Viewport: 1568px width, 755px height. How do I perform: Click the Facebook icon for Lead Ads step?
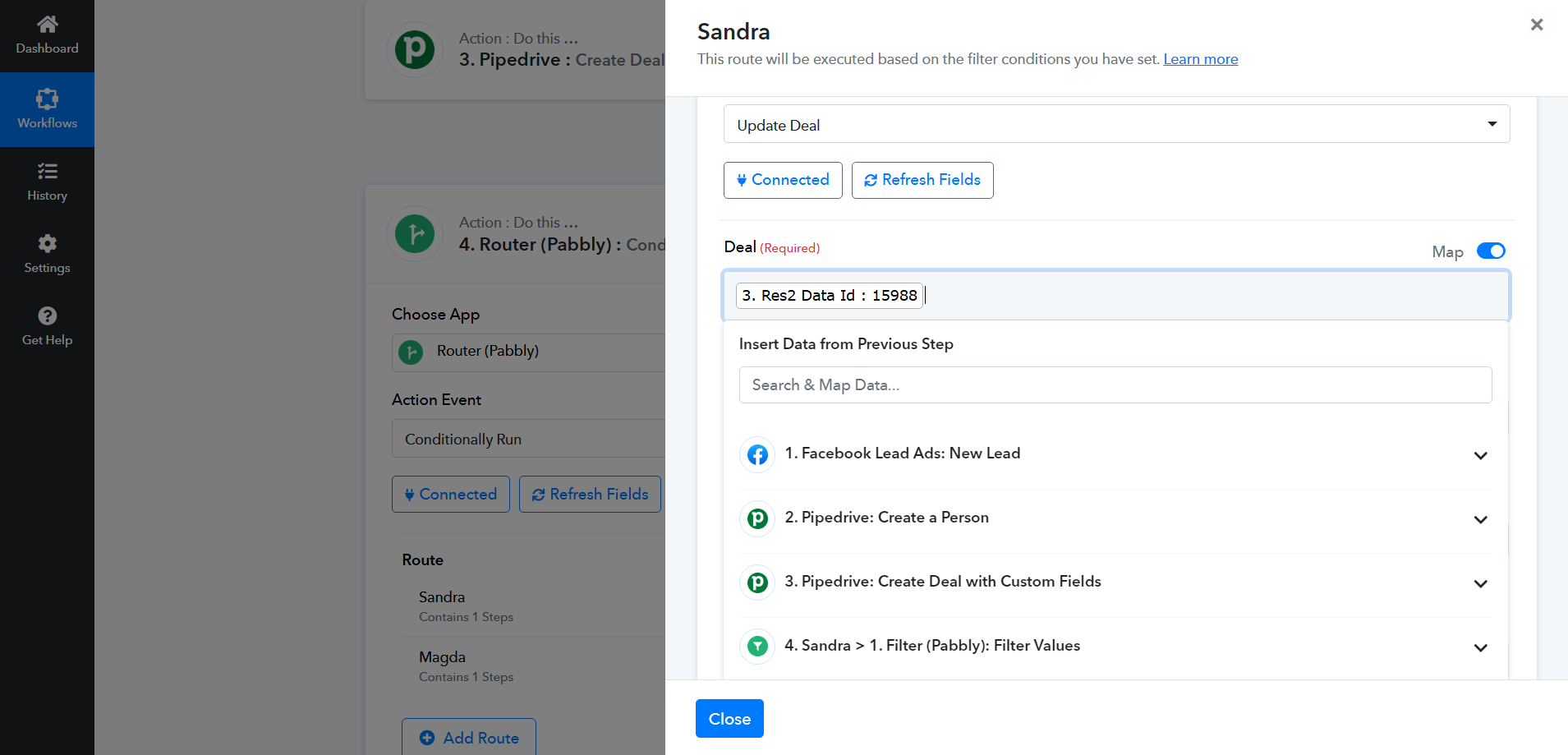click(757, 454)
